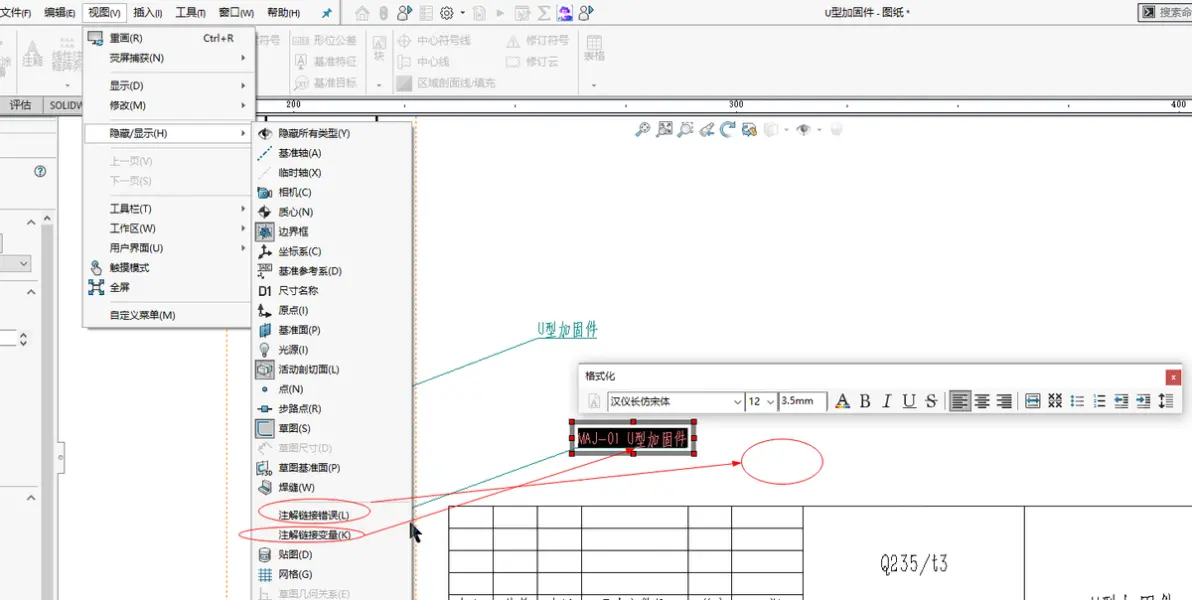1192x600 pixels.
Task: Center-align text in 格式化 toolbar
Action: [x=982, y=401]
